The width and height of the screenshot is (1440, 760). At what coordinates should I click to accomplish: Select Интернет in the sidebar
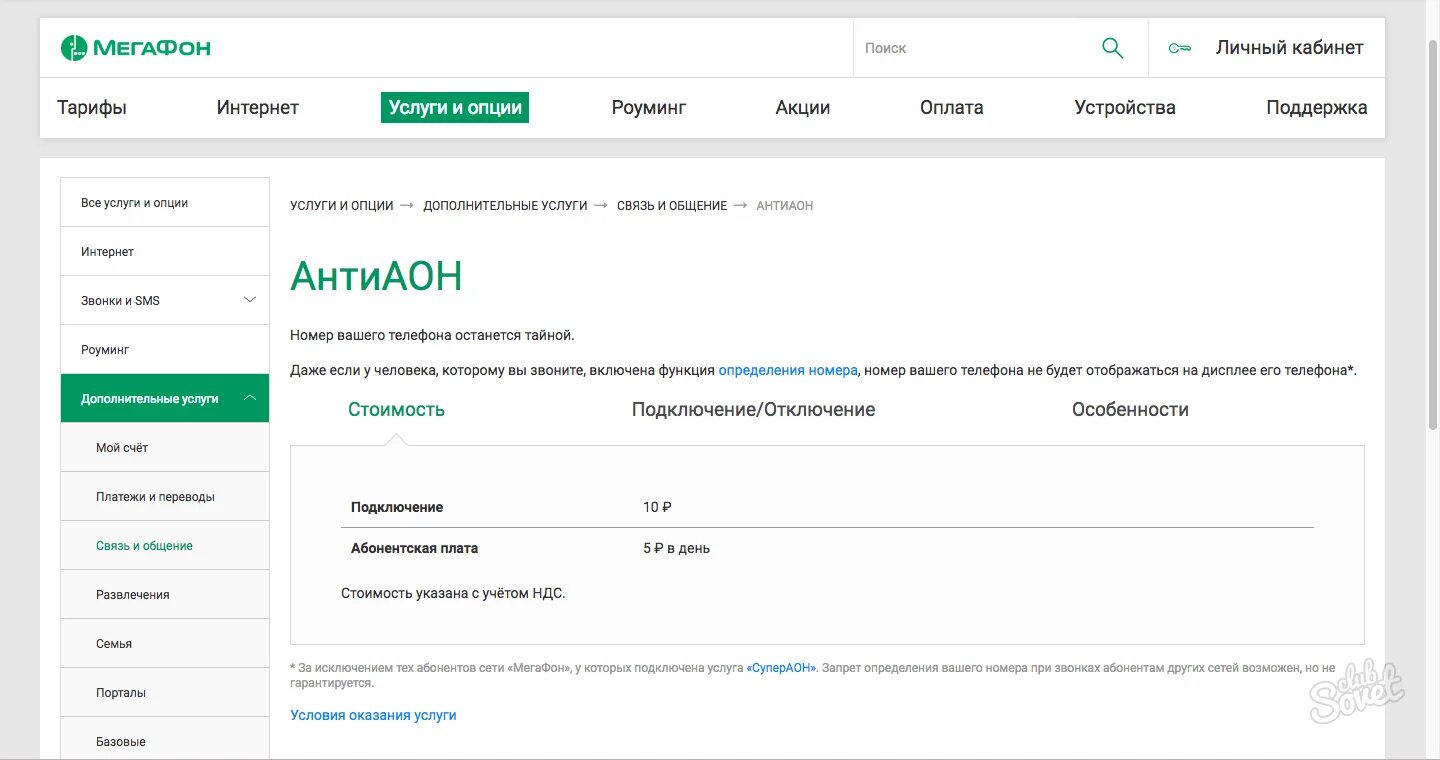[x=165, y=251]
